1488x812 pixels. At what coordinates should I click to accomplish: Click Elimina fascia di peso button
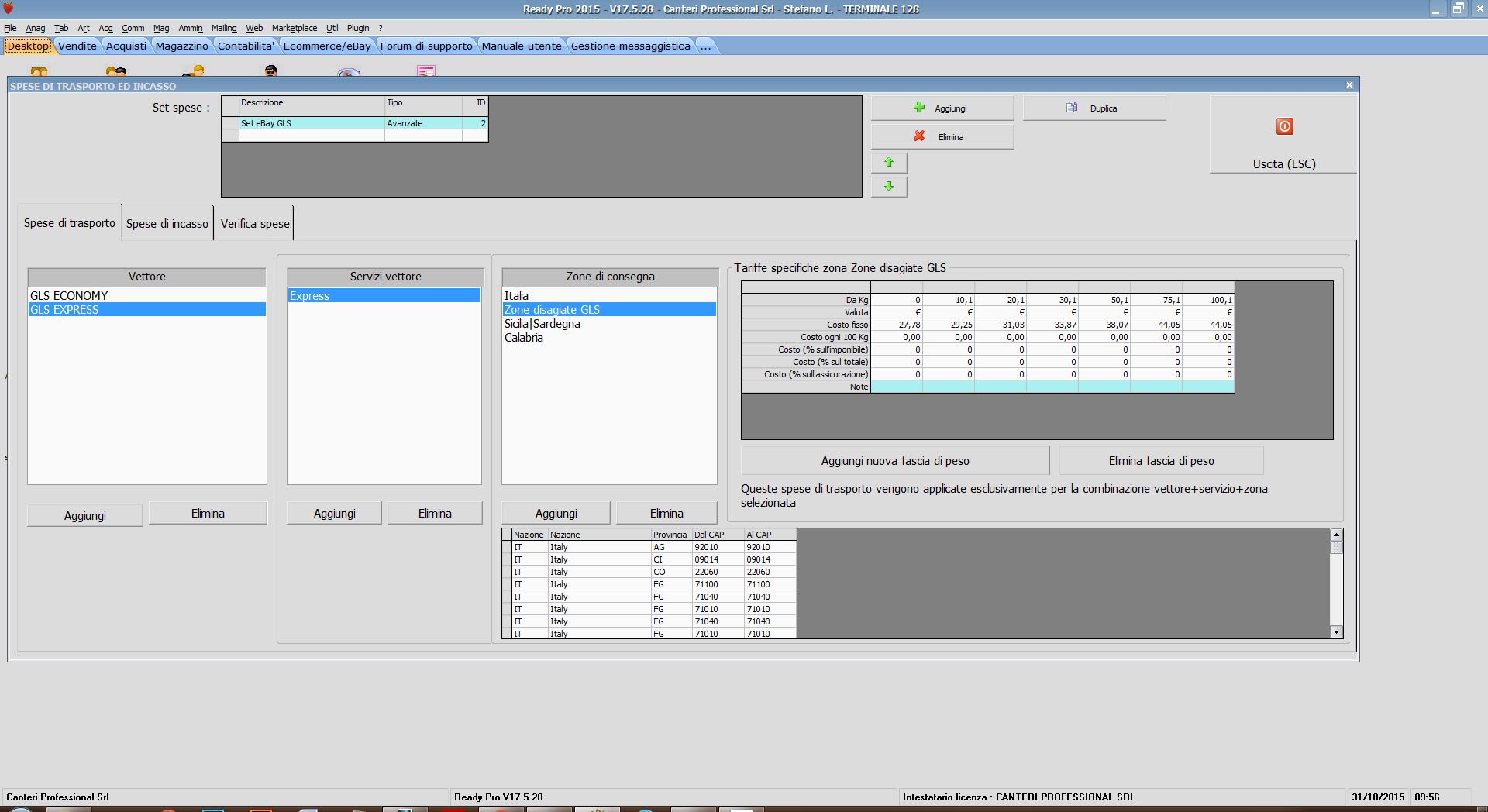pyautogui.click(x=1160, y=461)
